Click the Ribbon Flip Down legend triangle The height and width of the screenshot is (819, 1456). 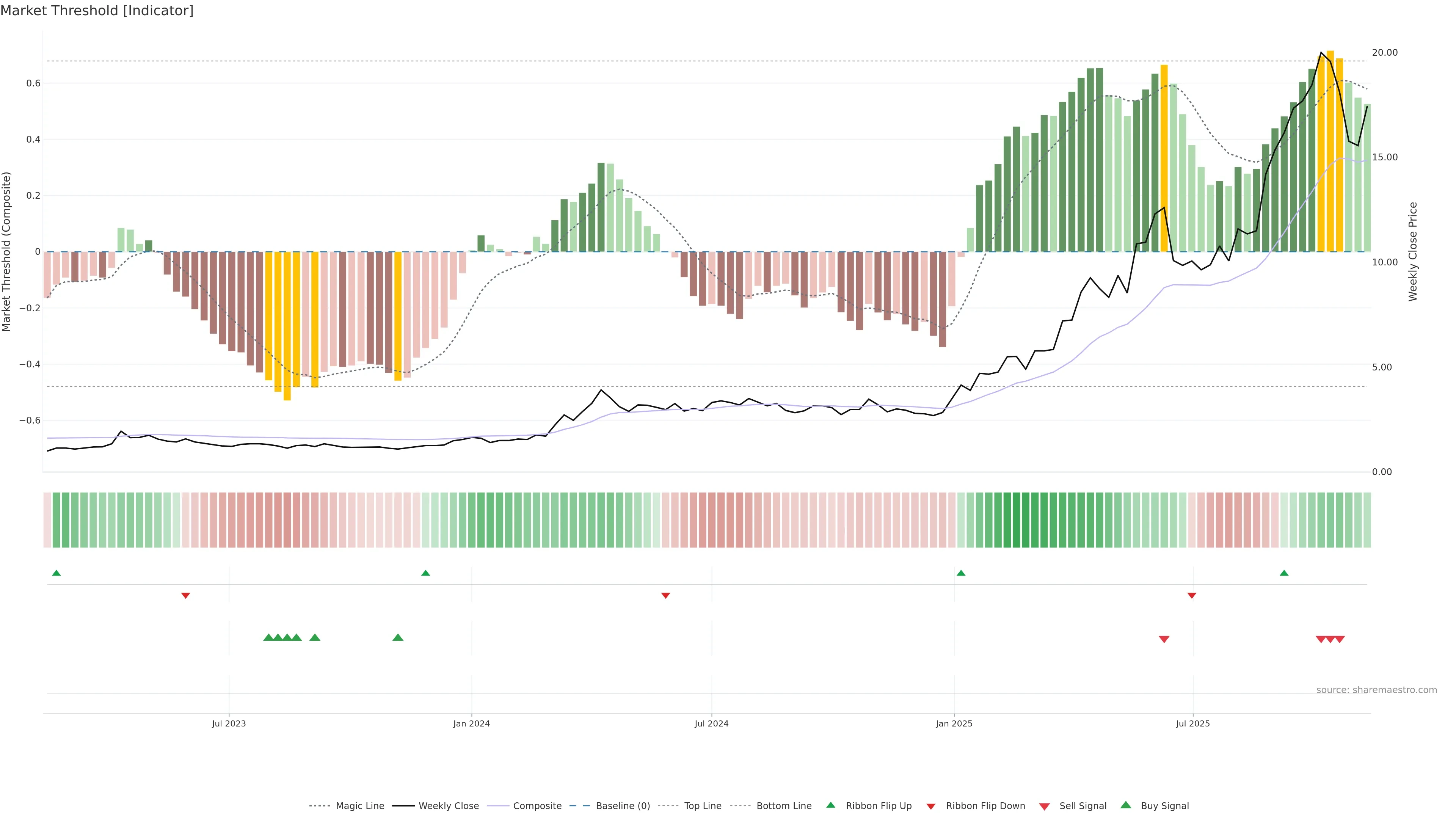pos(931,806)
